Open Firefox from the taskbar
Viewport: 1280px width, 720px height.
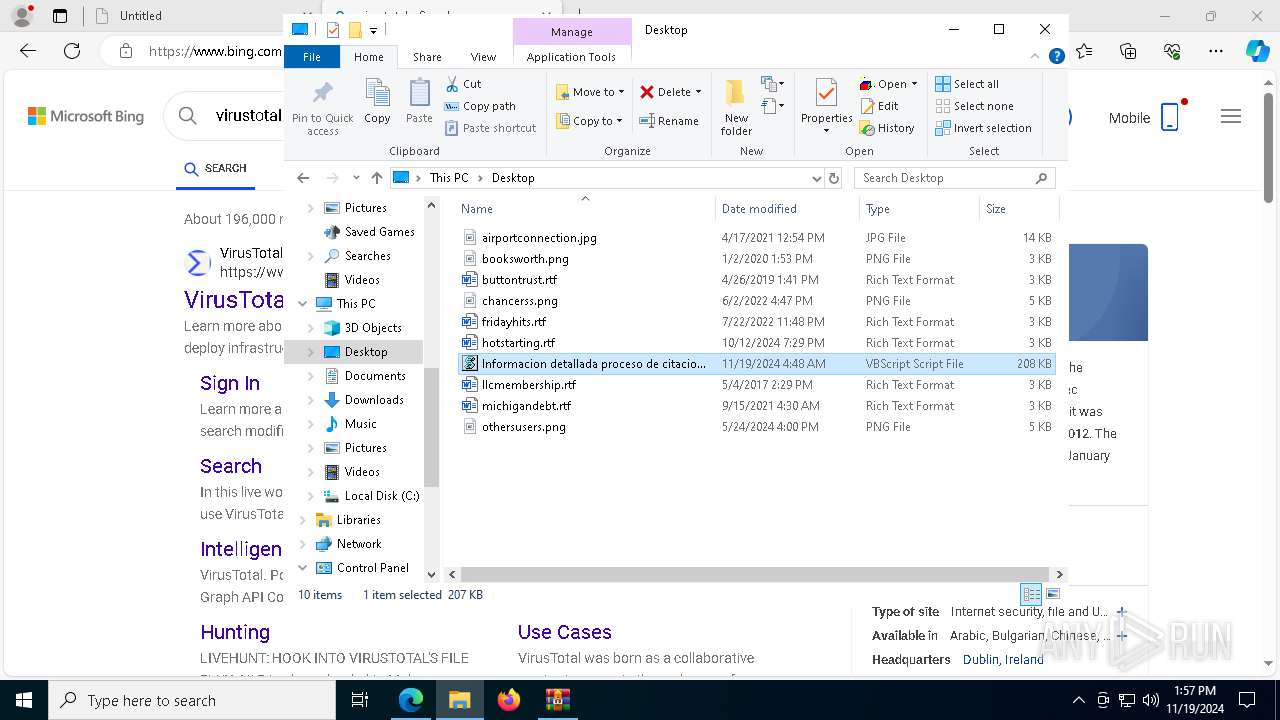point(509,700)
